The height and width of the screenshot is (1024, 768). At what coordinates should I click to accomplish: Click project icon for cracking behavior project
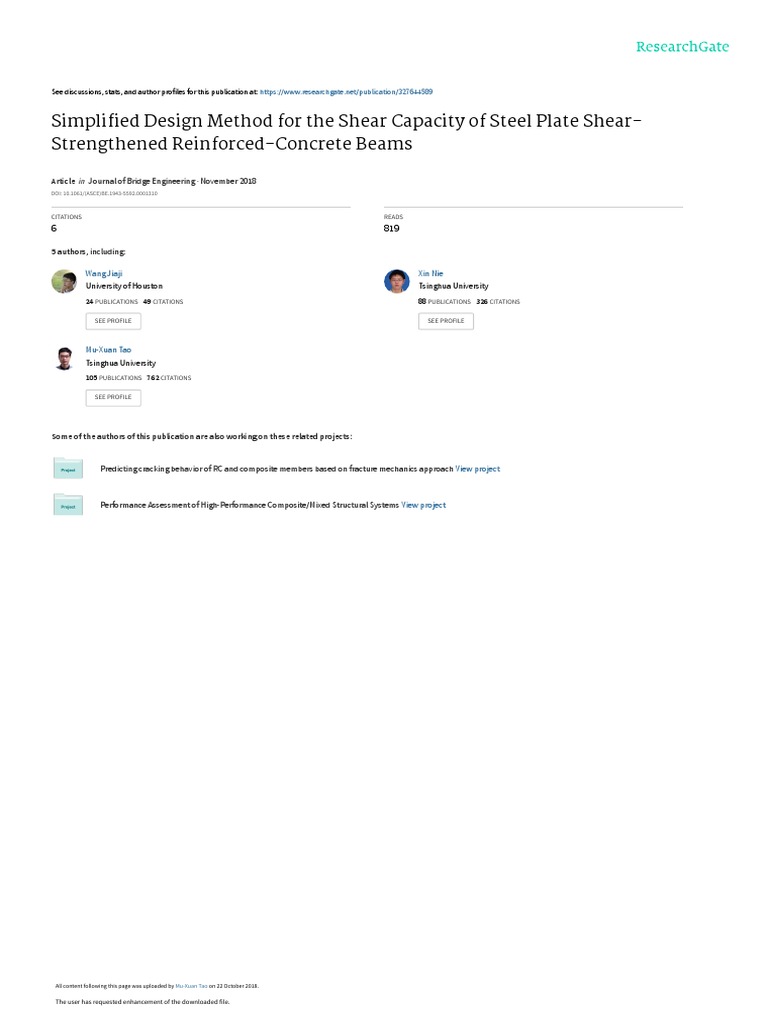(x=68, y=468)
